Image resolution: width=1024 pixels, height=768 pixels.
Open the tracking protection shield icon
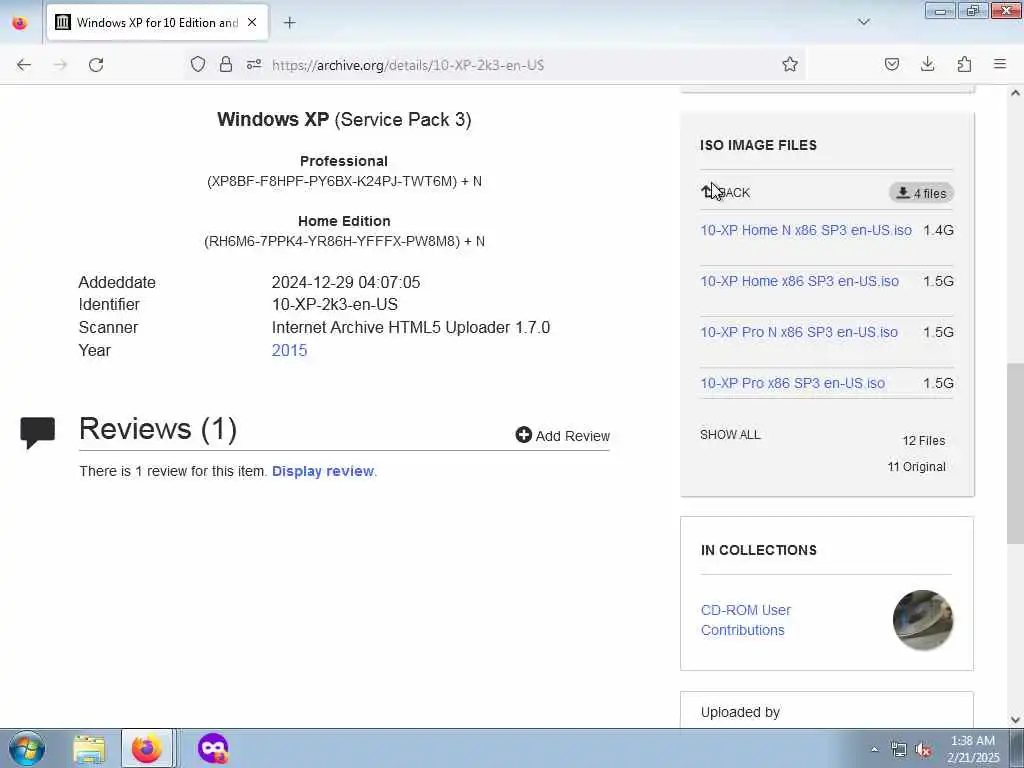[x=198, y=64]
